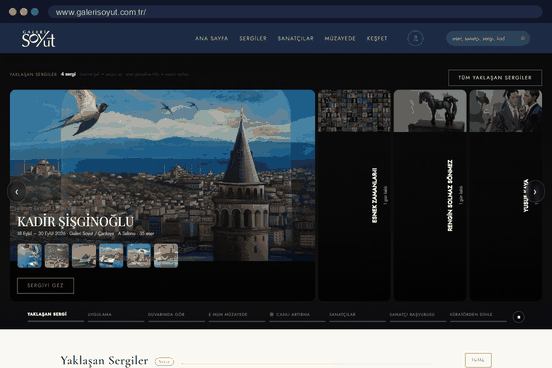Click the search magnifier icon

(x=523, y=38)
